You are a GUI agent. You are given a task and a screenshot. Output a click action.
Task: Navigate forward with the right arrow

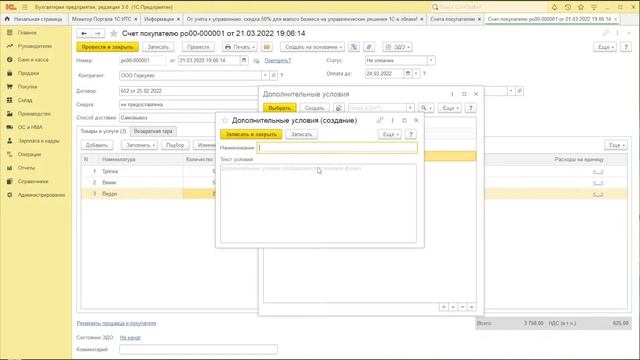pyautogui.click(x=97, y=33)
